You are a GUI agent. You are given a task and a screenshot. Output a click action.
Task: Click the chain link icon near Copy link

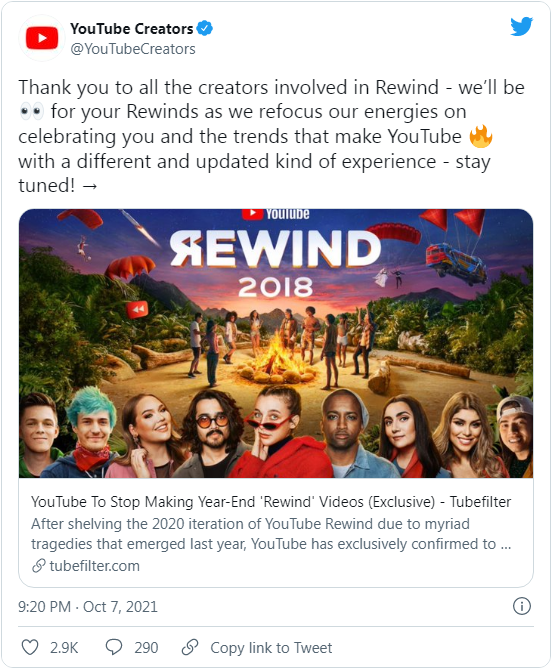(190, 647)
